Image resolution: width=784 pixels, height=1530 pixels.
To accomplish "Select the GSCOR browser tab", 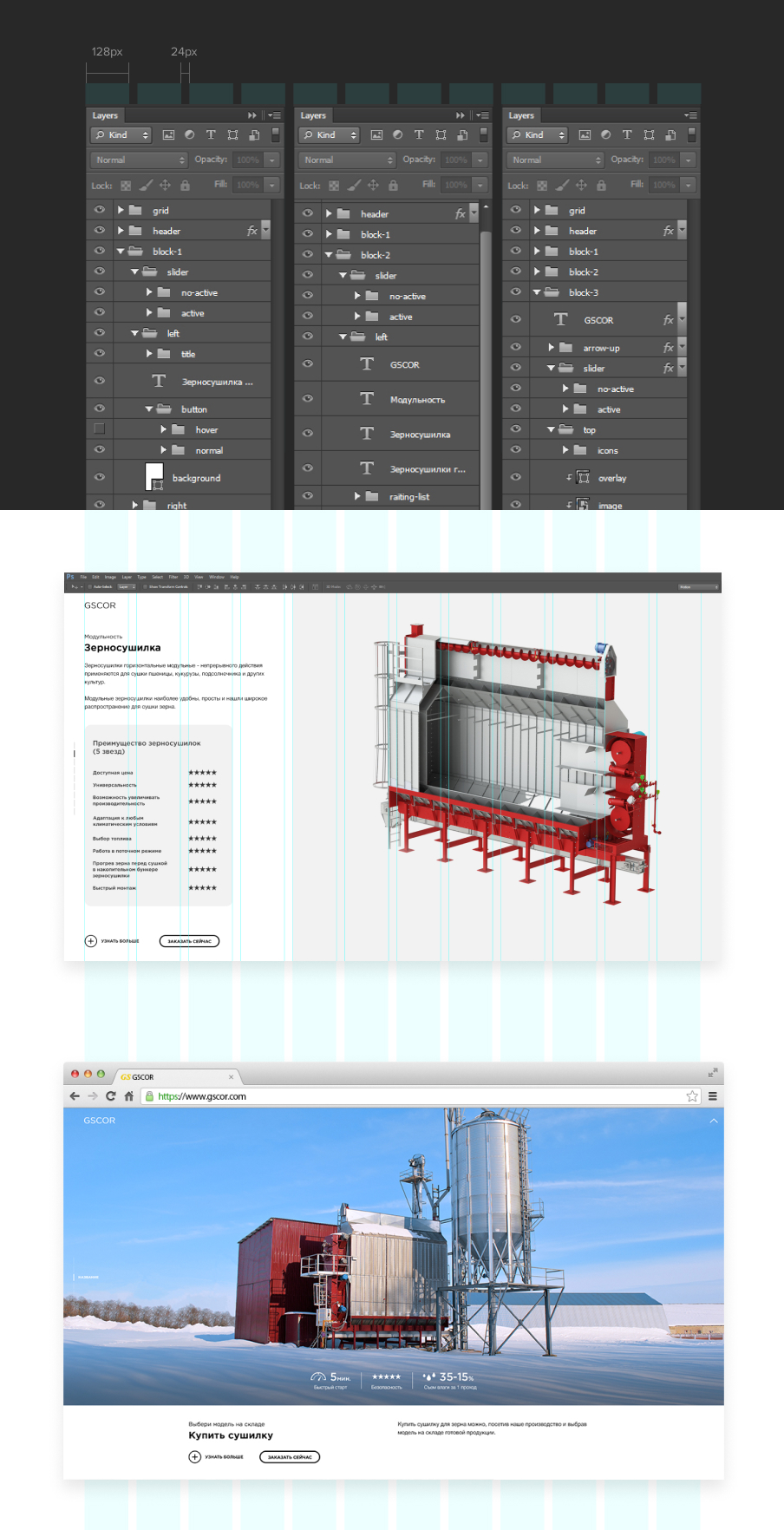I will coord(178,1076).
